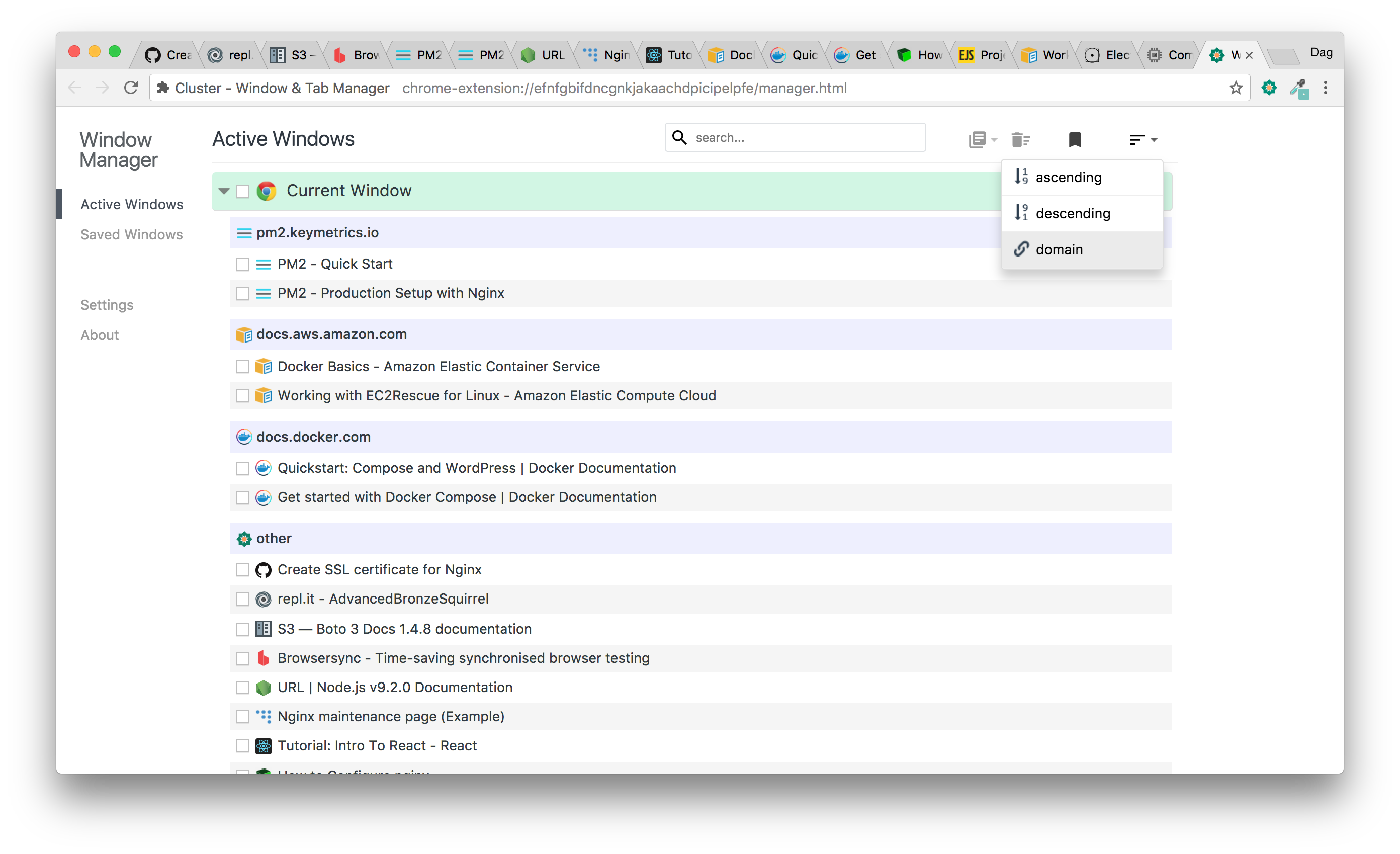Click into the search field
1400x854 pixels.
[795, 137]
